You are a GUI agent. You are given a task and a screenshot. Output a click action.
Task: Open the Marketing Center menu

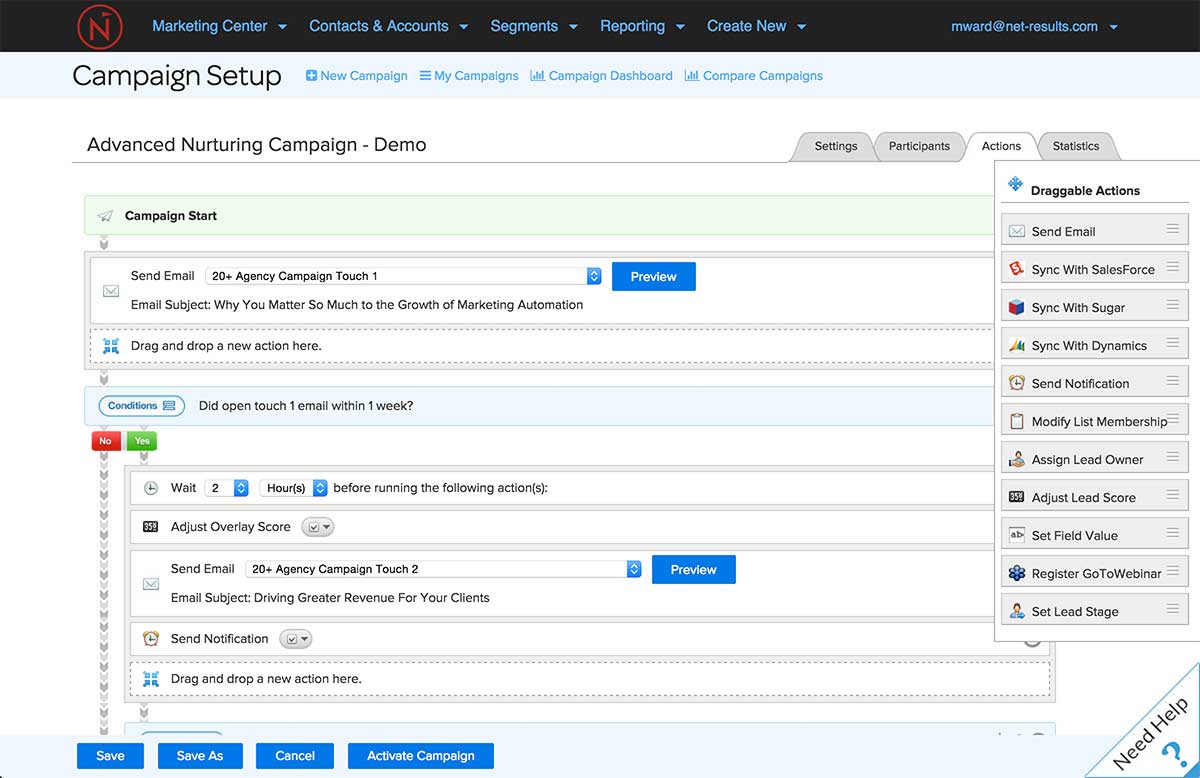219,26
